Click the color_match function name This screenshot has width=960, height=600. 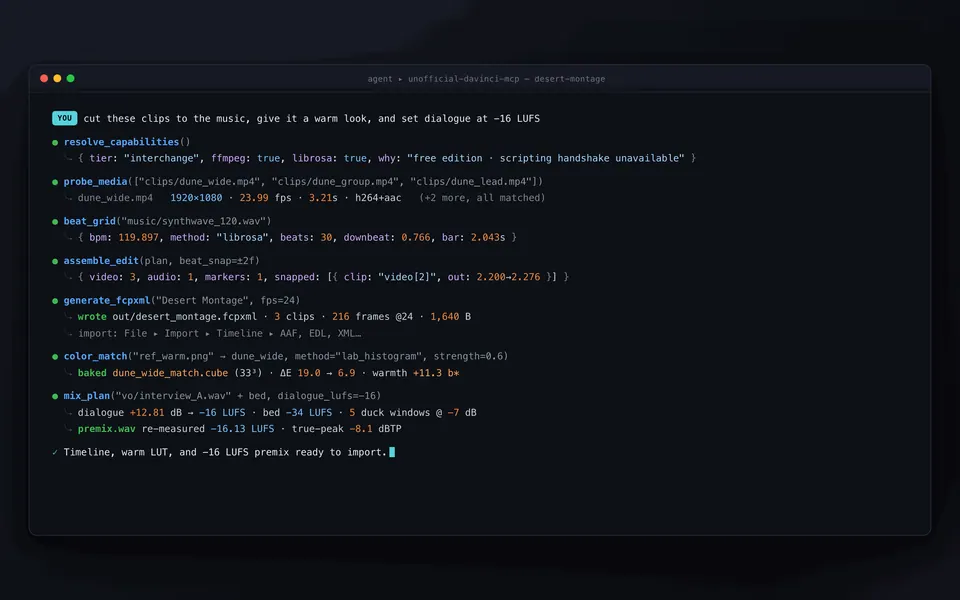pos(95,356)
